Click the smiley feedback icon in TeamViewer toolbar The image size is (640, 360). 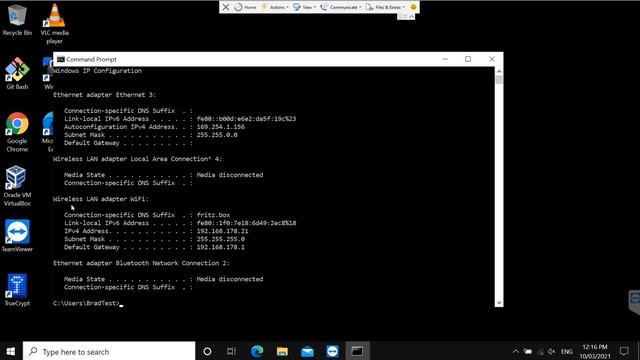pos(413,7)
